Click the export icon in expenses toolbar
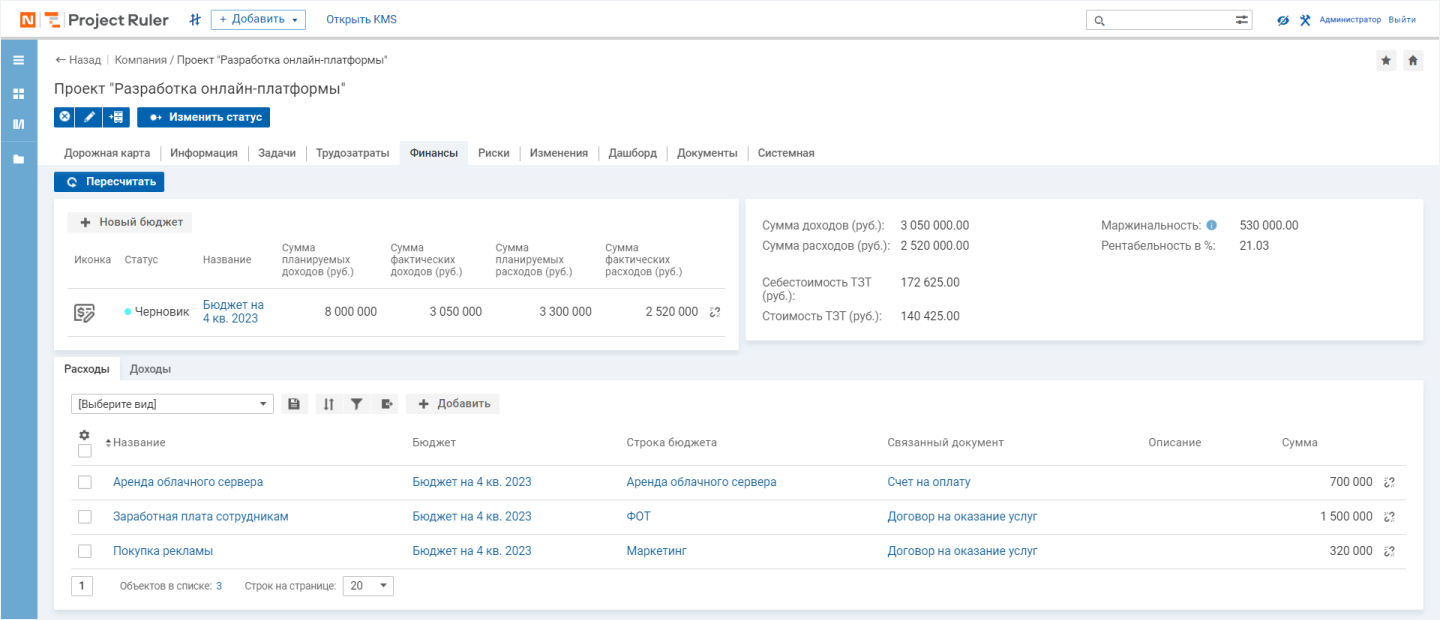Screen dimensions: 1440x620 point(386,404)
